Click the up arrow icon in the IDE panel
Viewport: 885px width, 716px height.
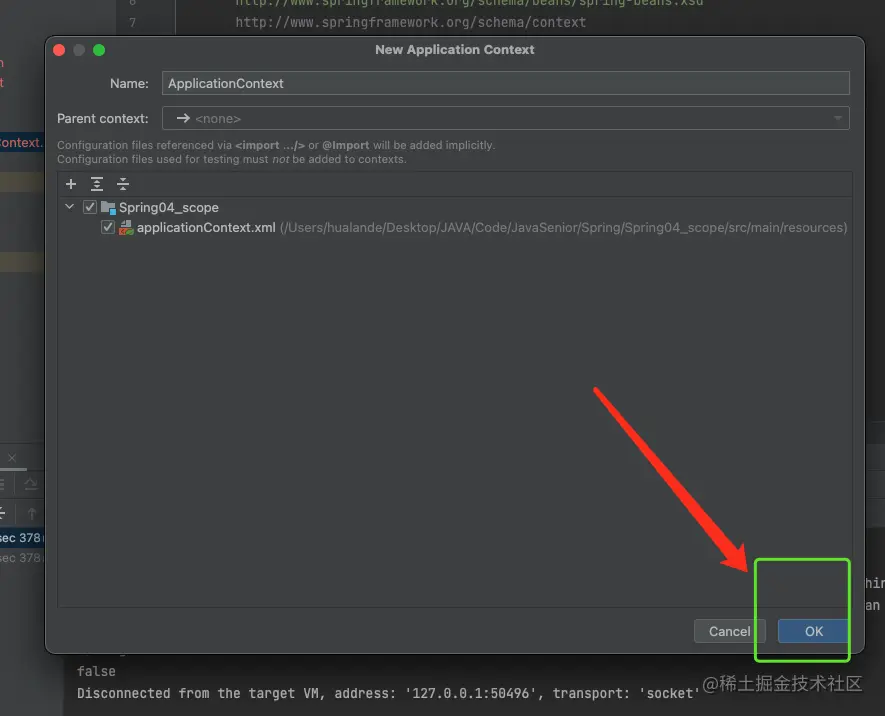32,513
